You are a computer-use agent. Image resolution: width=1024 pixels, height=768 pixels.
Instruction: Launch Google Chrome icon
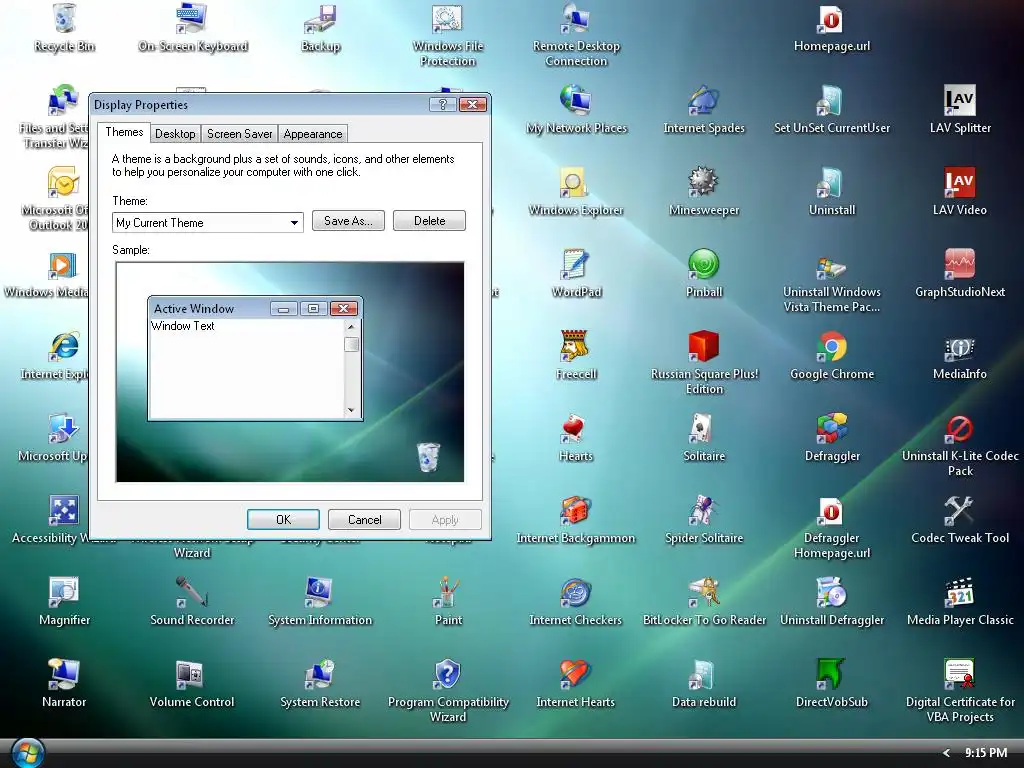click(x=832, y=347)
